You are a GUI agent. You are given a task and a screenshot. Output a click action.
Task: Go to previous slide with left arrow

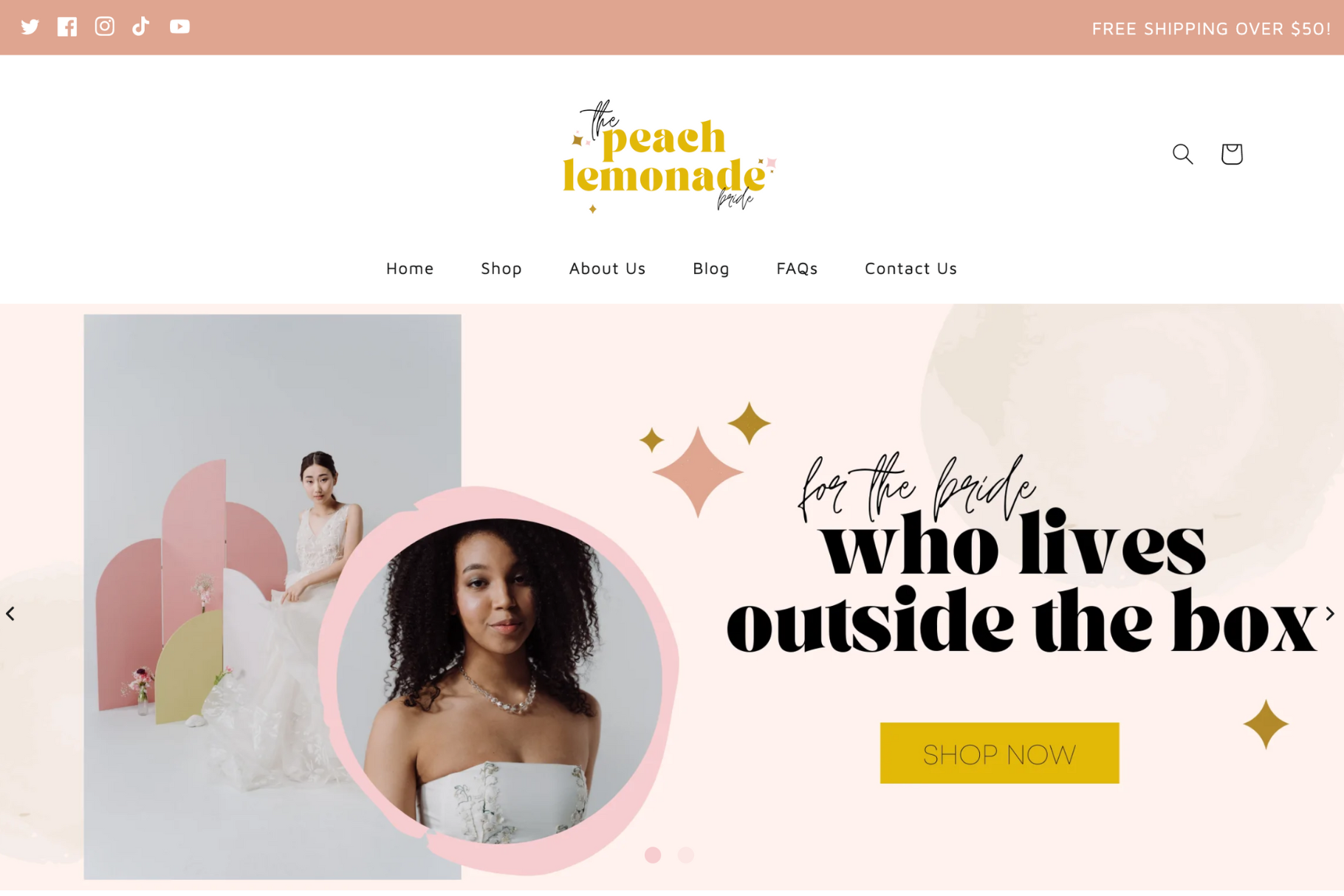pyautogui.click(x=10, y=614)
